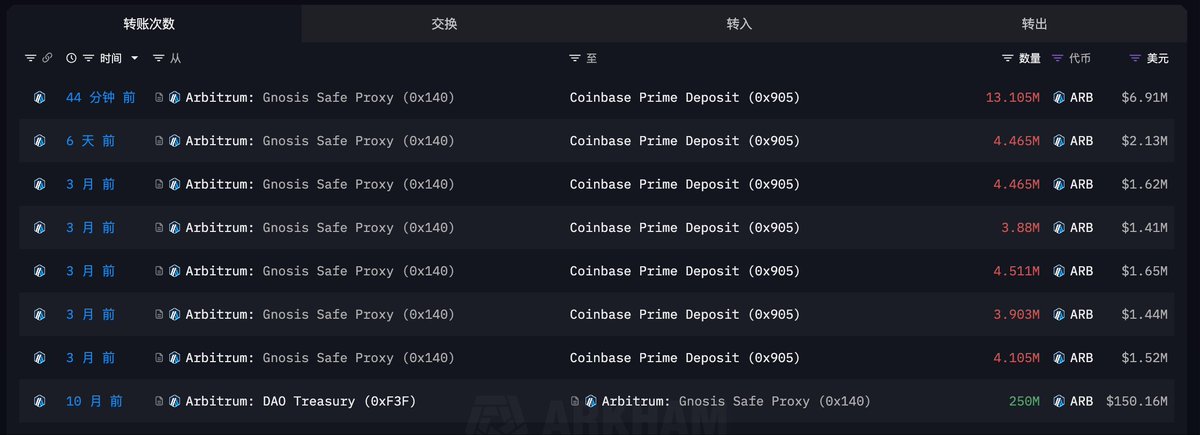Click the contract document icon in the 10 月 前 row
This screenshot has height=435, width=1200.
[159, 401]
